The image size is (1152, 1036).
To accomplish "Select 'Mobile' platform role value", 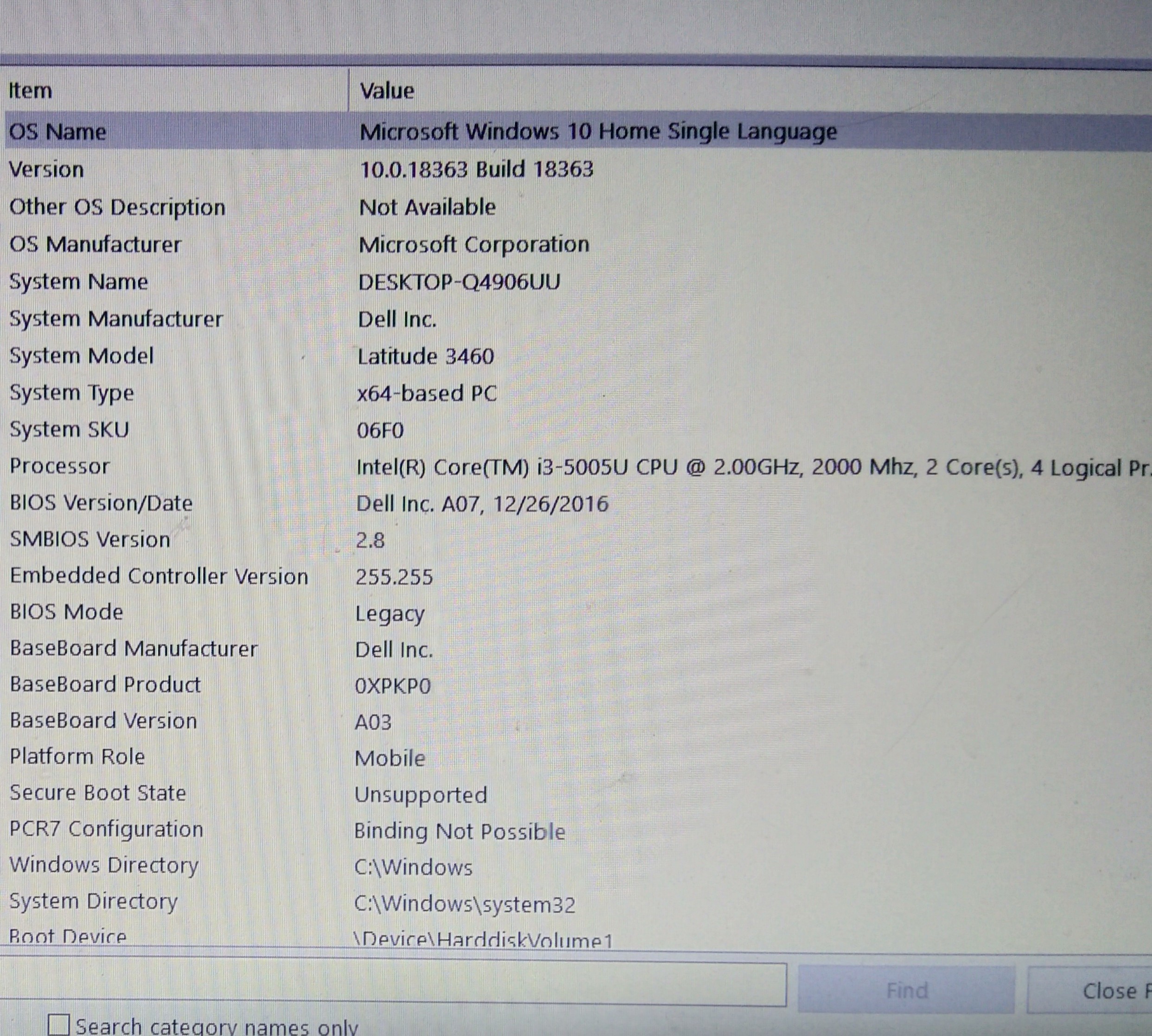I will 390,758.
